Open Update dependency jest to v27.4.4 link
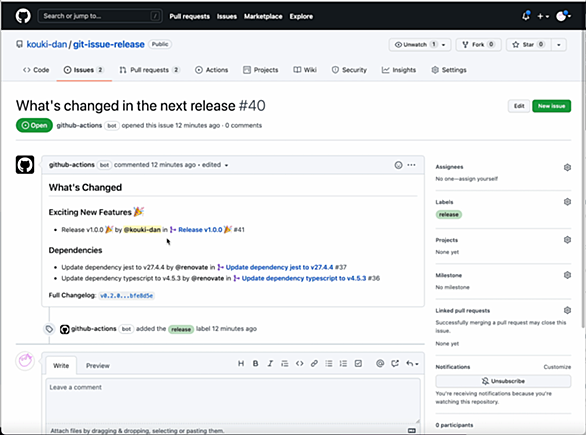586x435 pixels. (279, 267)
